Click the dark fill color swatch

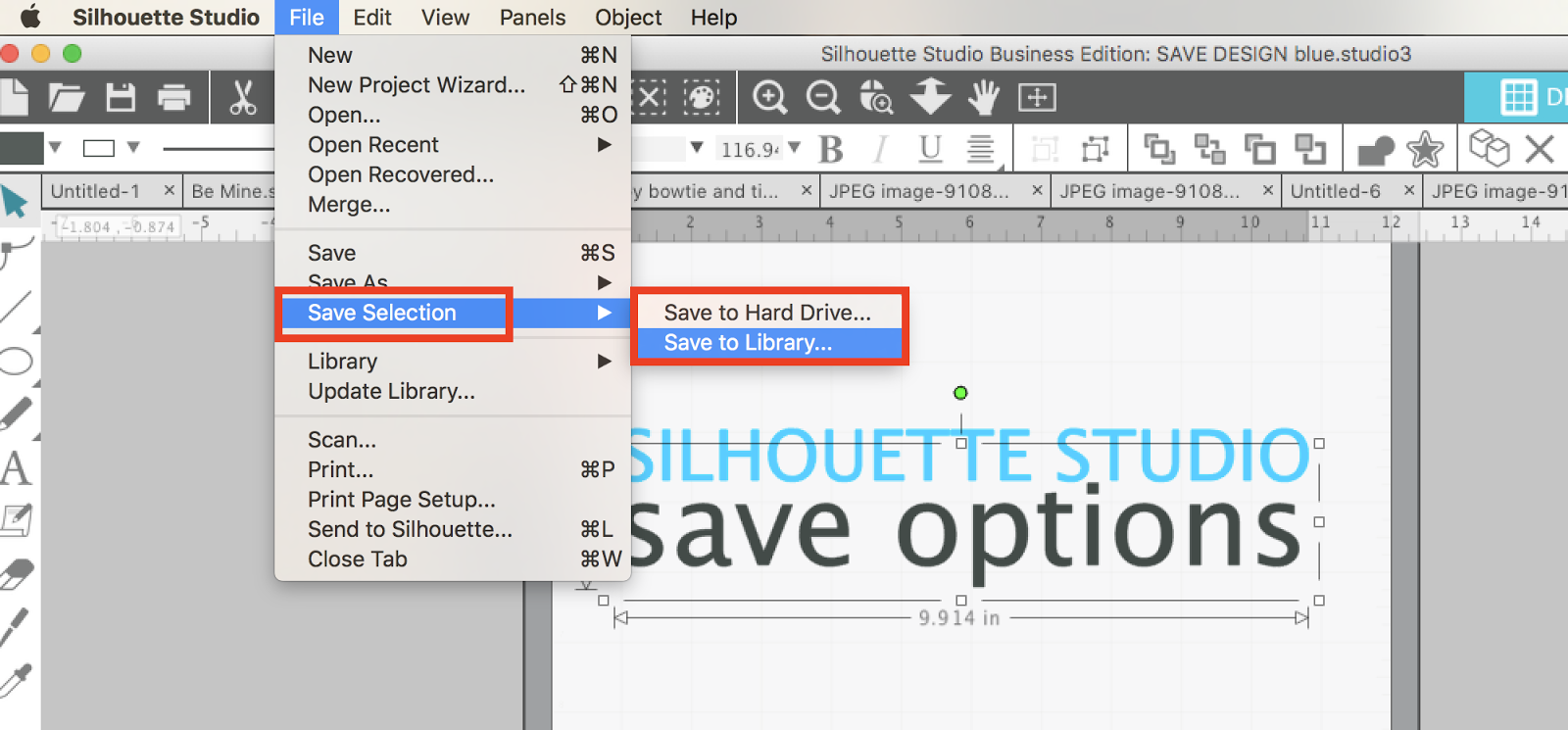click(x=22, y=148)
